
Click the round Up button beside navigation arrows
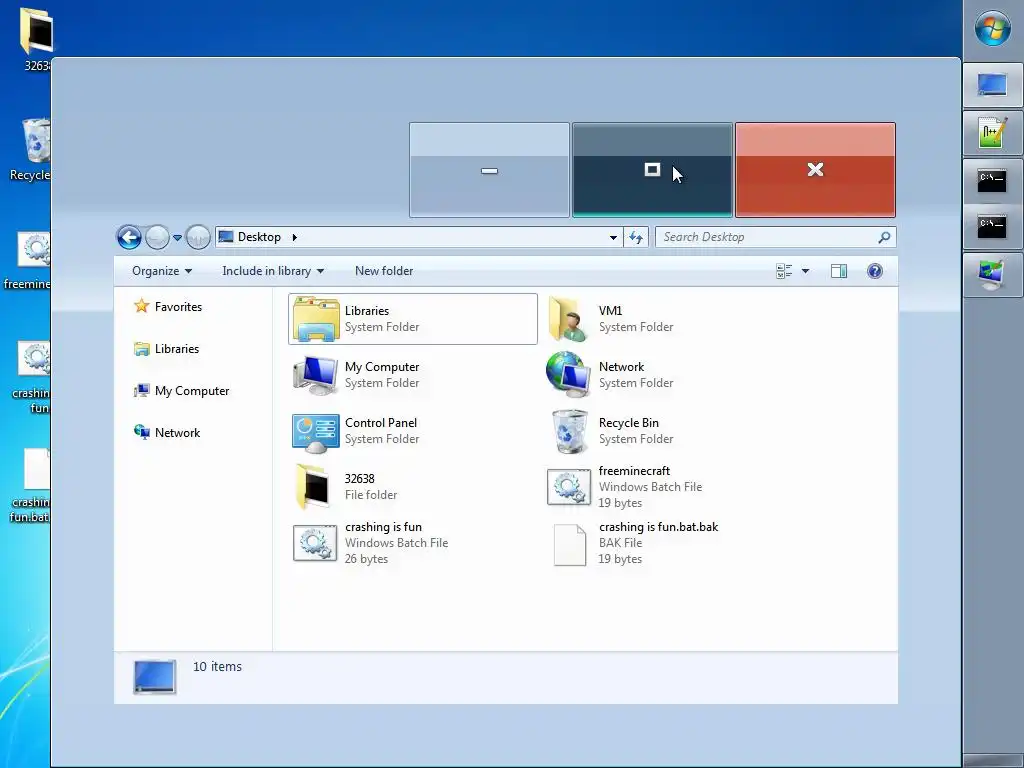click(x=198, y=237)
